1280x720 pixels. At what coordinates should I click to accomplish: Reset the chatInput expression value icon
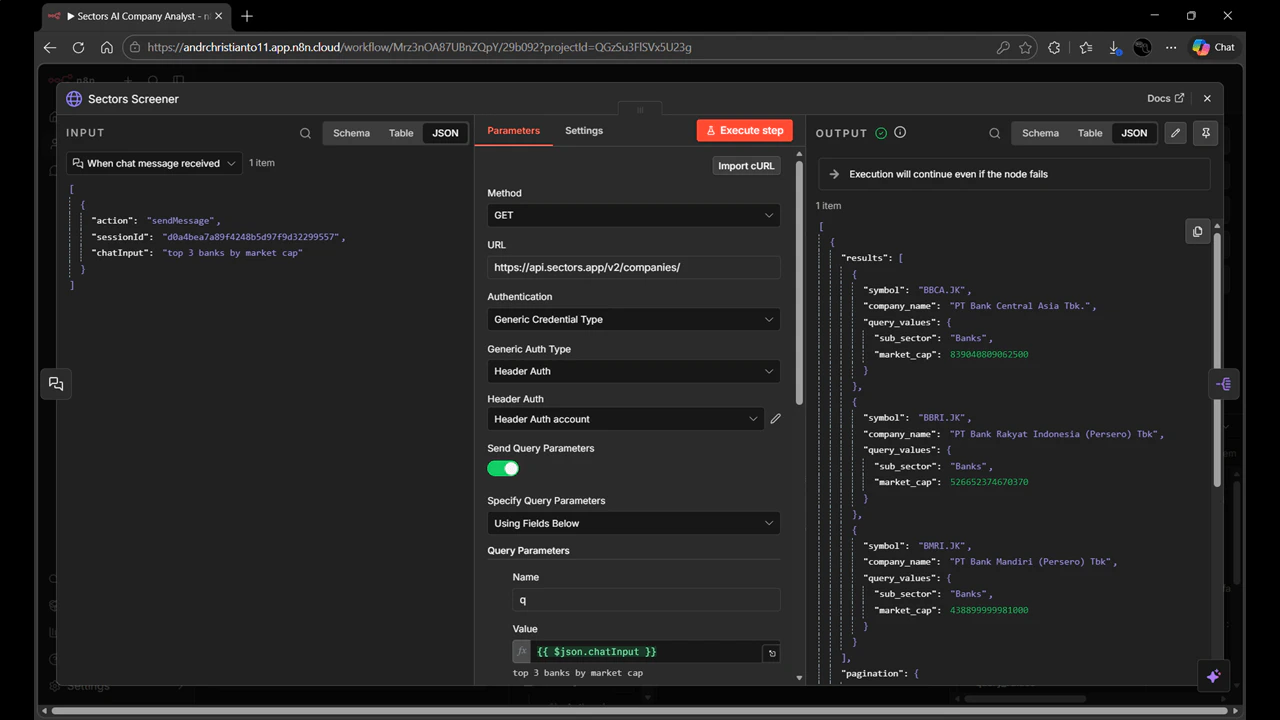pyautogui.click(x=771, y=653)
